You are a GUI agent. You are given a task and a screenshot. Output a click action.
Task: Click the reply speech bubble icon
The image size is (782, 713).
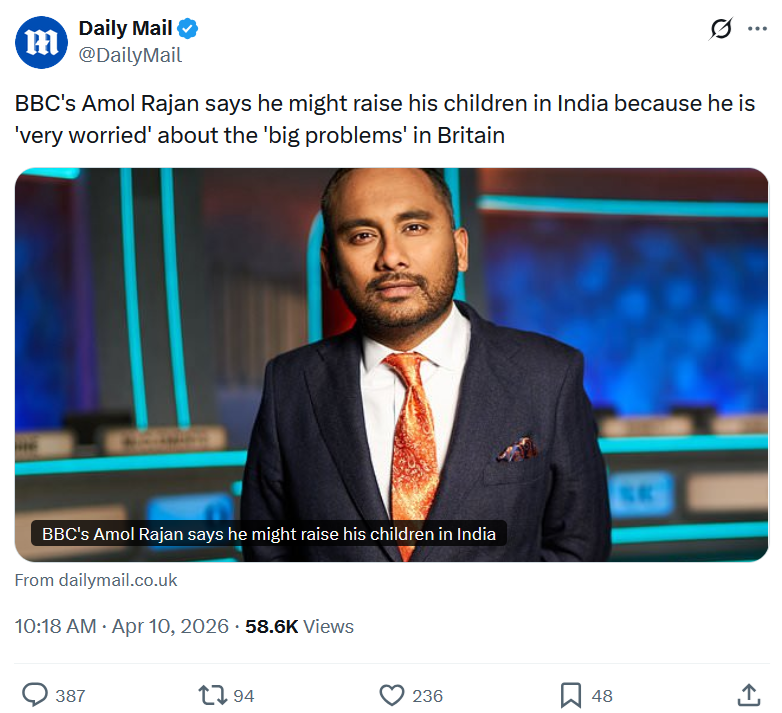pos(35,694)
